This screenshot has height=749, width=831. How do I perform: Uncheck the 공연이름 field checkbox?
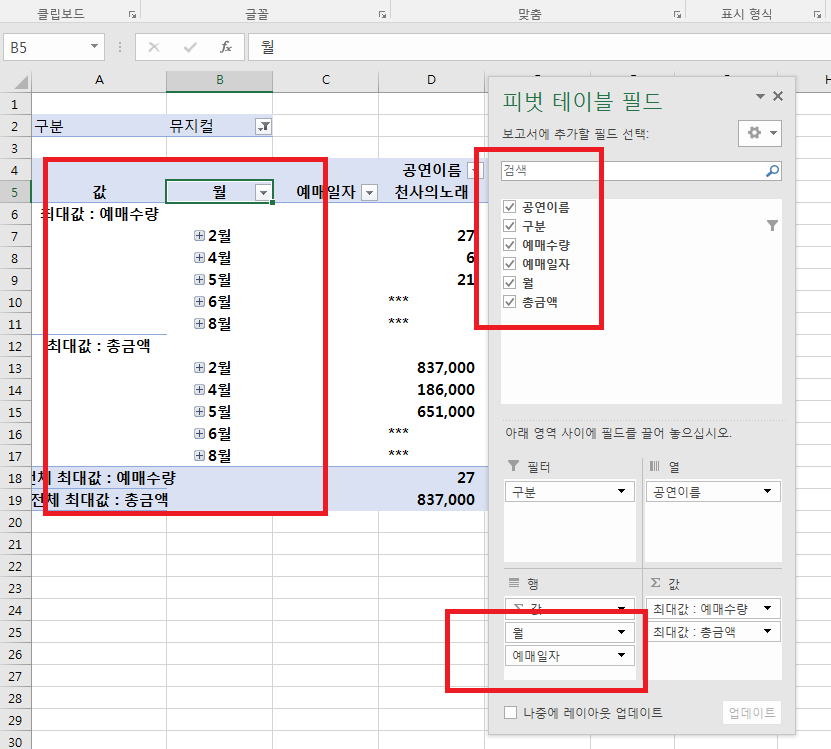click(x=511, y=207)
